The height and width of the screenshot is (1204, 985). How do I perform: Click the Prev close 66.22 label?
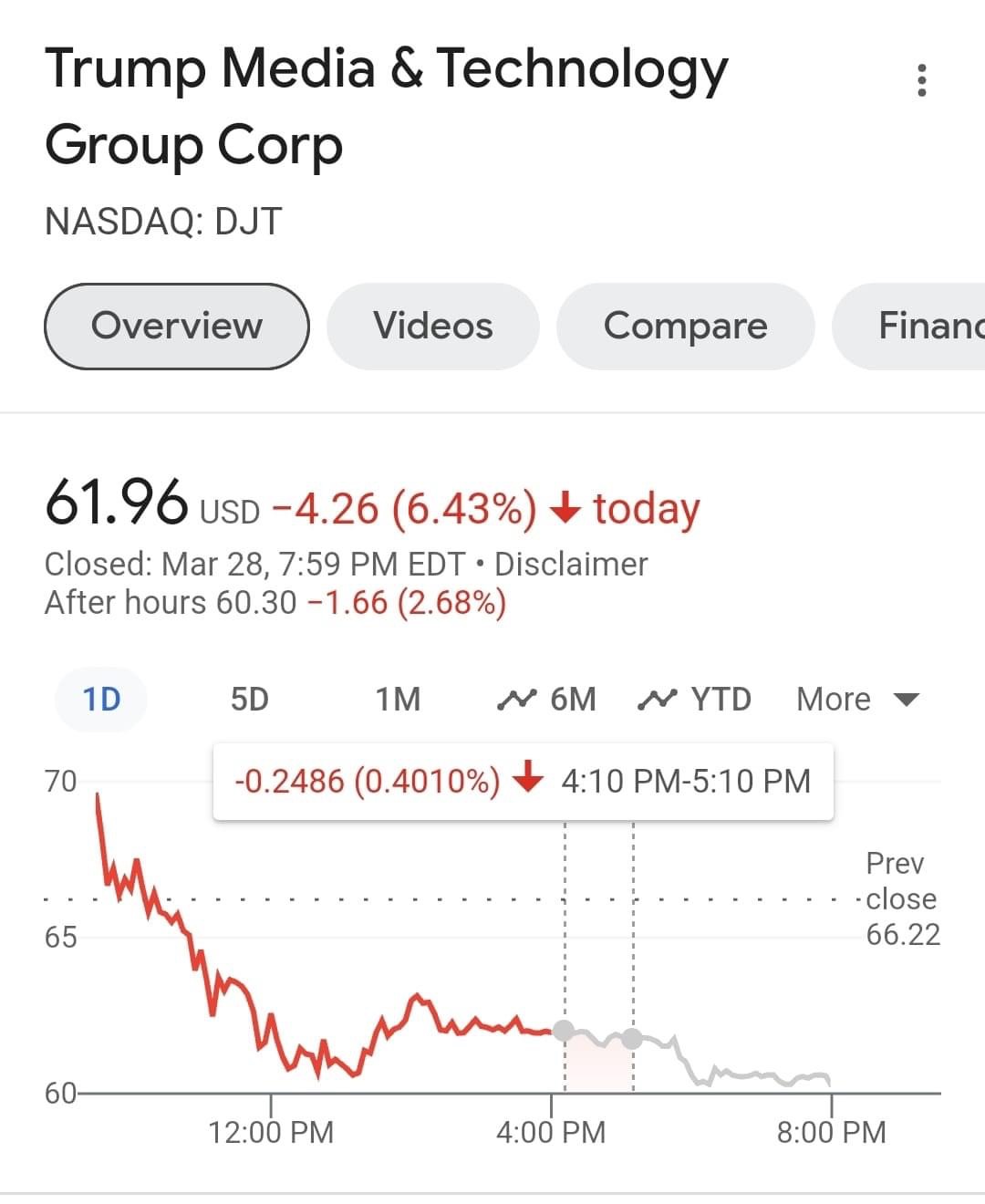(x=901, y=899)
